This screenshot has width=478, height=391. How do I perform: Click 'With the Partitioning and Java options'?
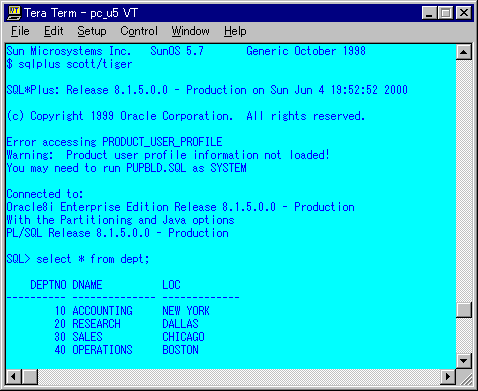tap(120, 220)
